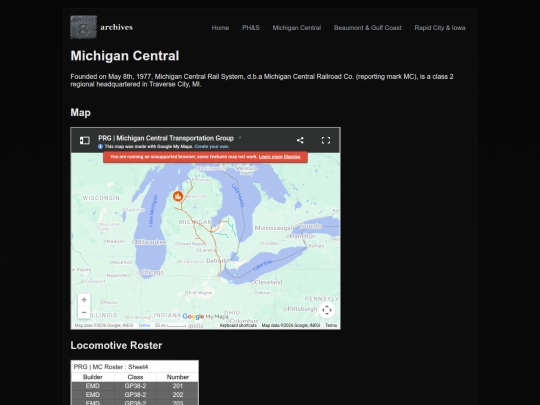Image resolution: width=540 pixels, height=405 pixels.
Task: Activate the map keyboard move control icon
Action: click(326, 310)
